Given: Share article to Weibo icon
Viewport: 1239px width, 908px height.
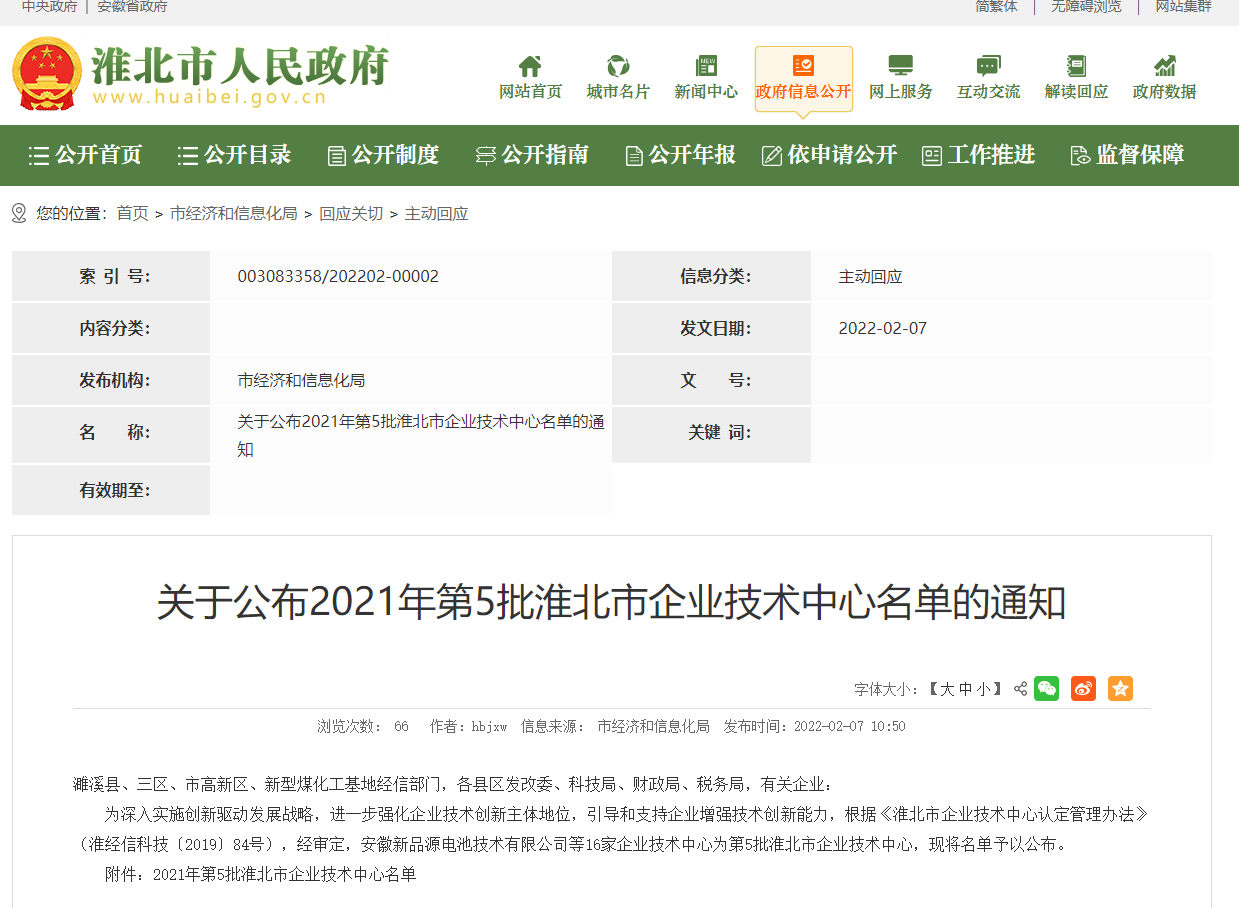Looking at the screenshot, I should pos(1083,689).
